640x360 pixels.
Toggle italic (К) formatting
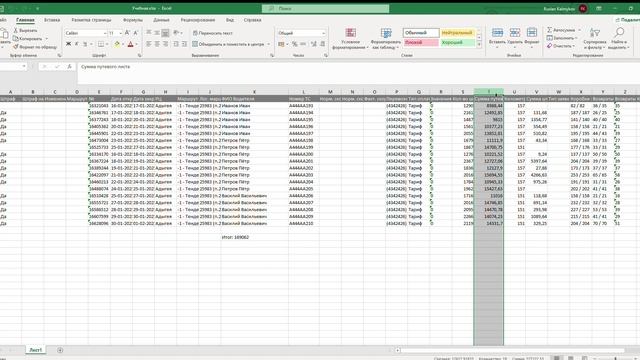point(76,44)
